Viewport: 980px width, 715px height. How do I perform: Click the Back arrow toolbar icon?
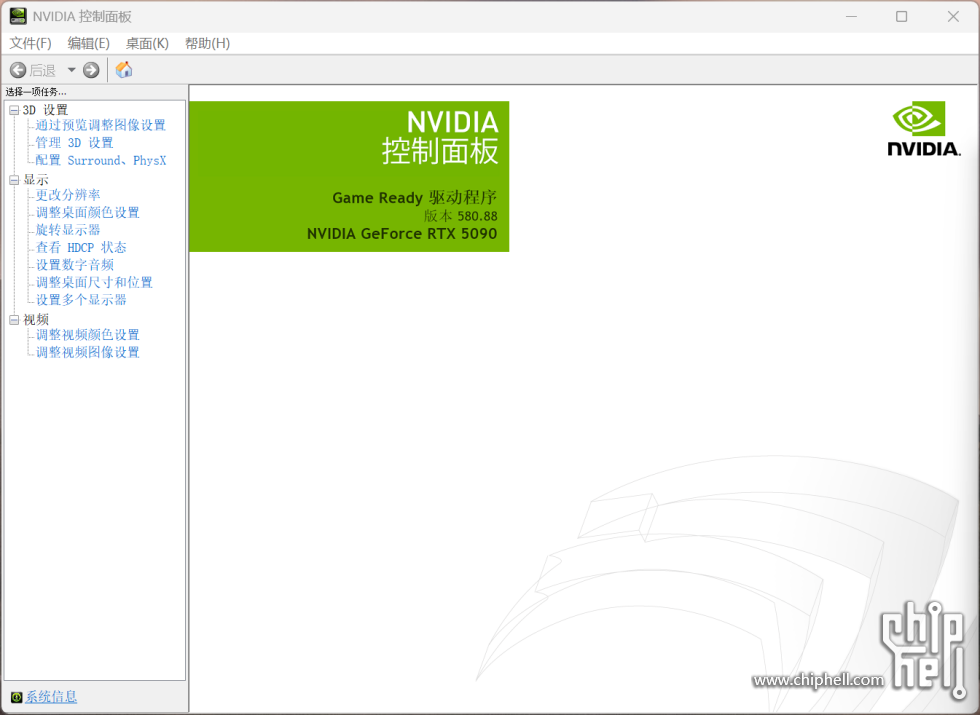(18, 70)
